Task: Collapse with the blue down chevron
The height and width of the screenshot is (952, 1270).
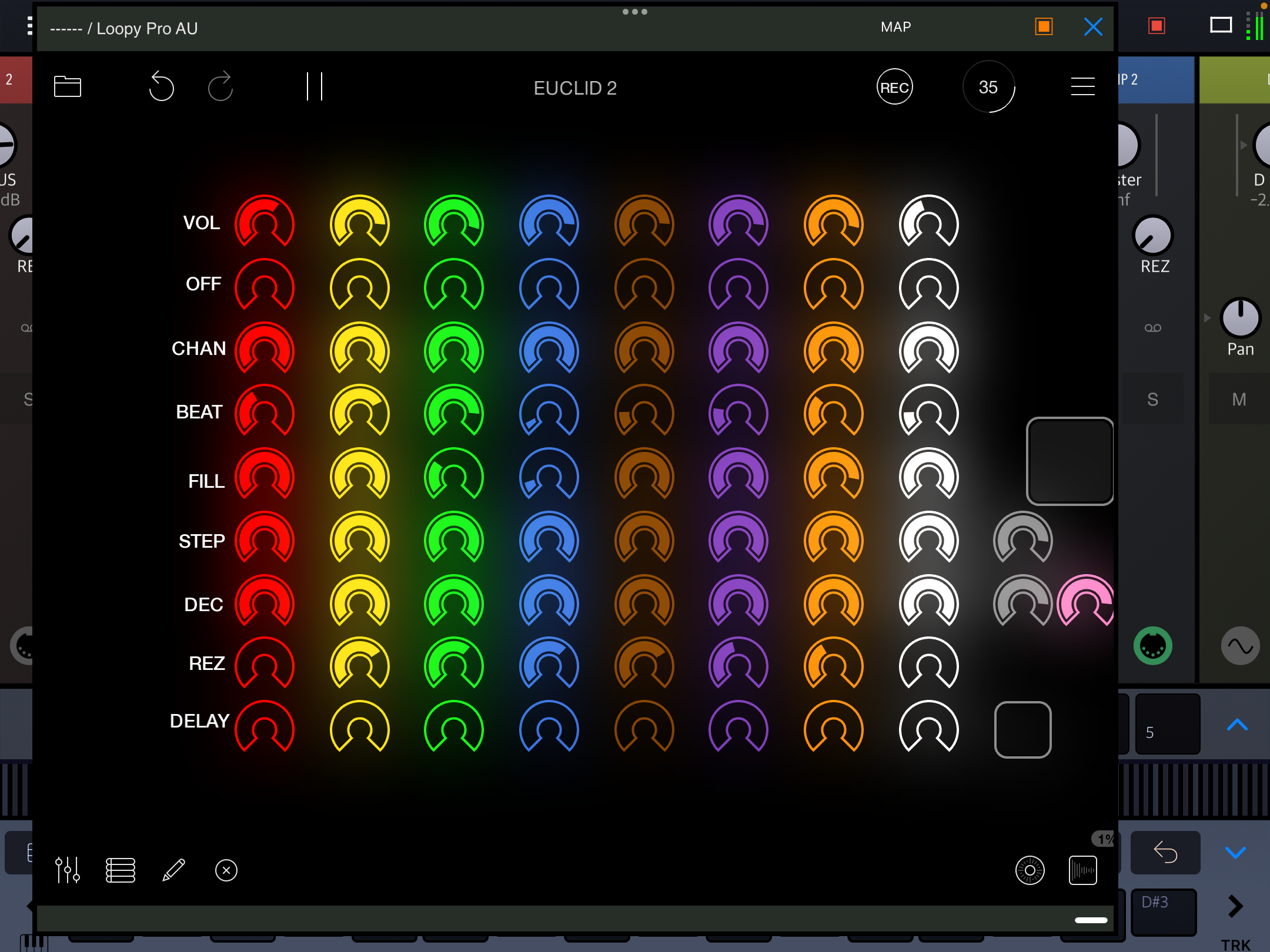Action: [x=1235, y=852]
